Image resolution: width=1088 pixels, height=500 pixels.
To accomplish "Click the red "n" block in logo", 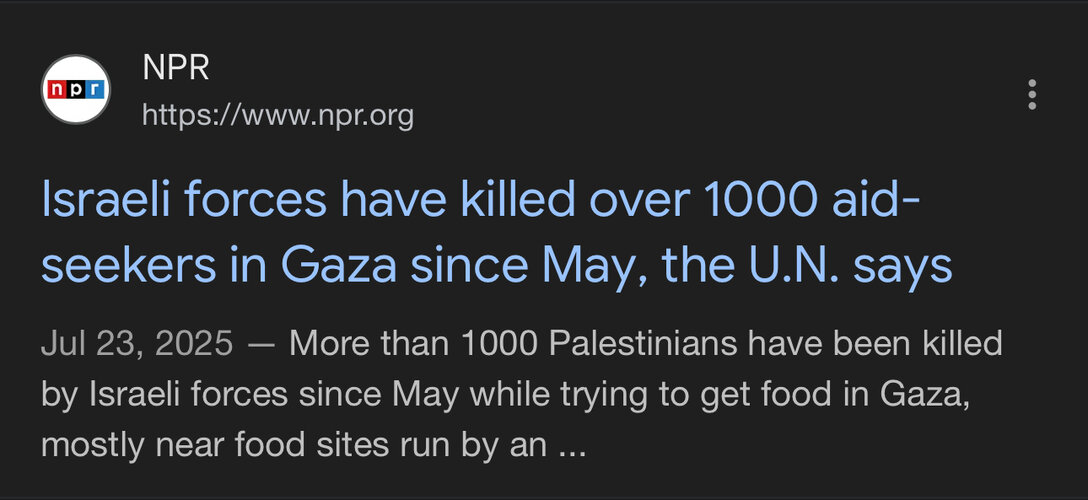I will point(56,89).
